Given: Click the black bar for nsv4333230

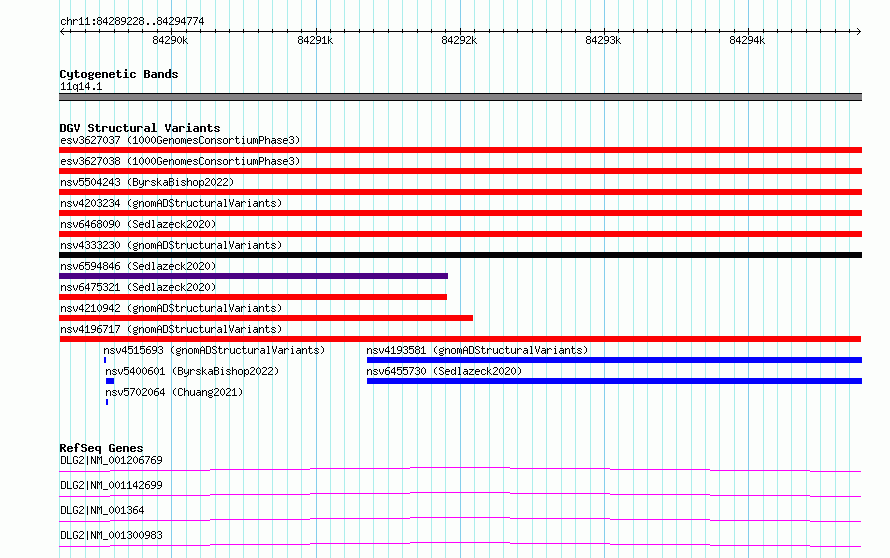Looking at the screenshot, I should [x=460, y=255].
